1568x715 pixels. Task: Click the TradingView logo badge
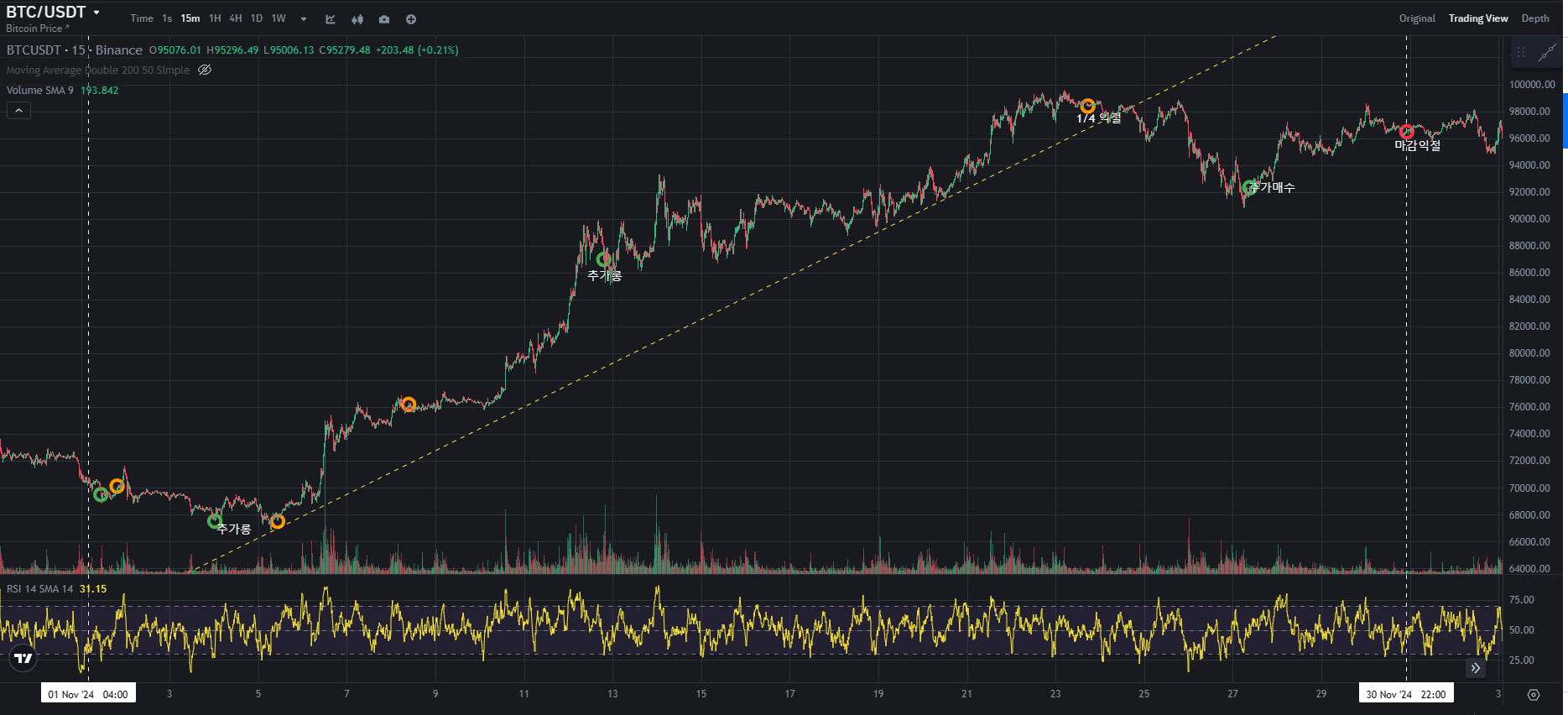coord(23,659)
